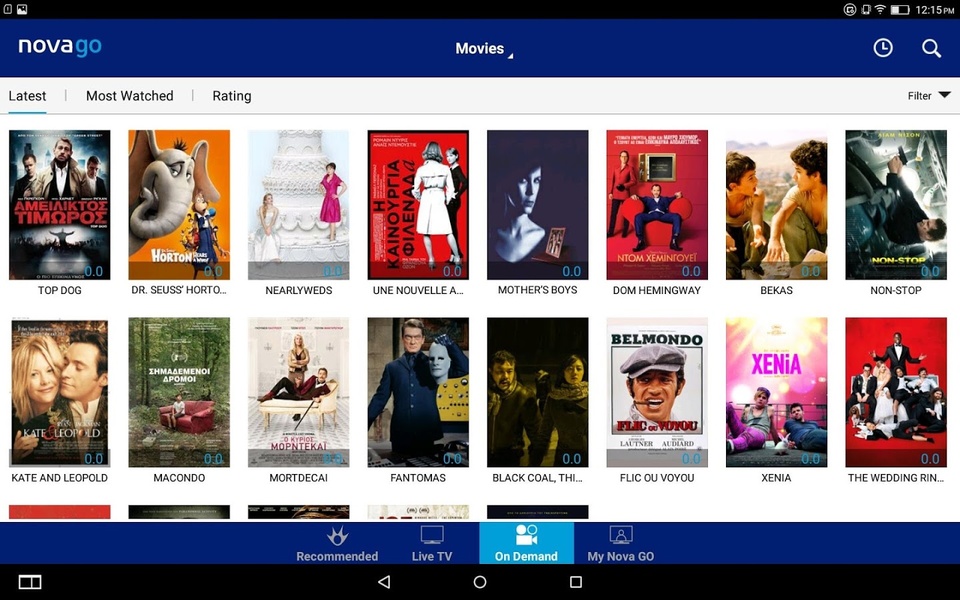The height and width of the screenshot is (600, 960).
Task: Open the Une Nouvelle Amie poster
Action: tap(418, 204)
